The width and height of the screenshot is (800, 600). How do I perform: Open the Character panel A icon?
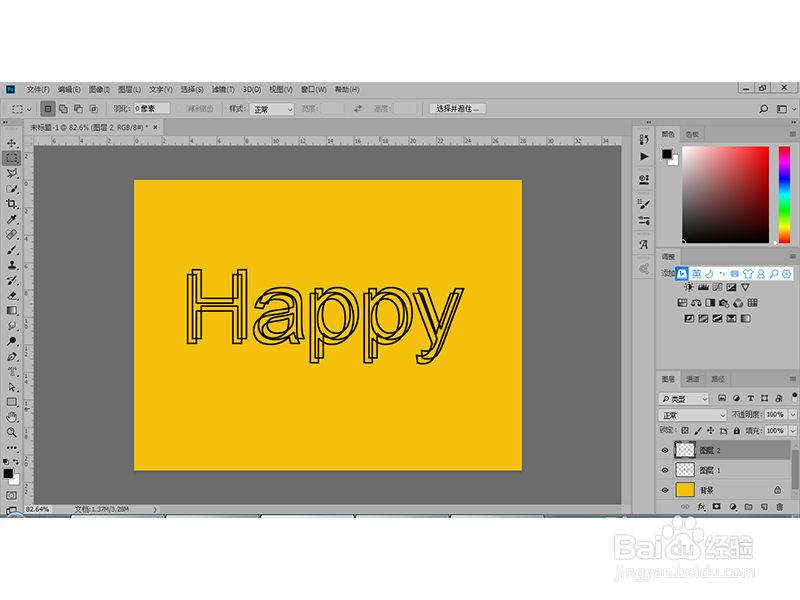point(644,244)
